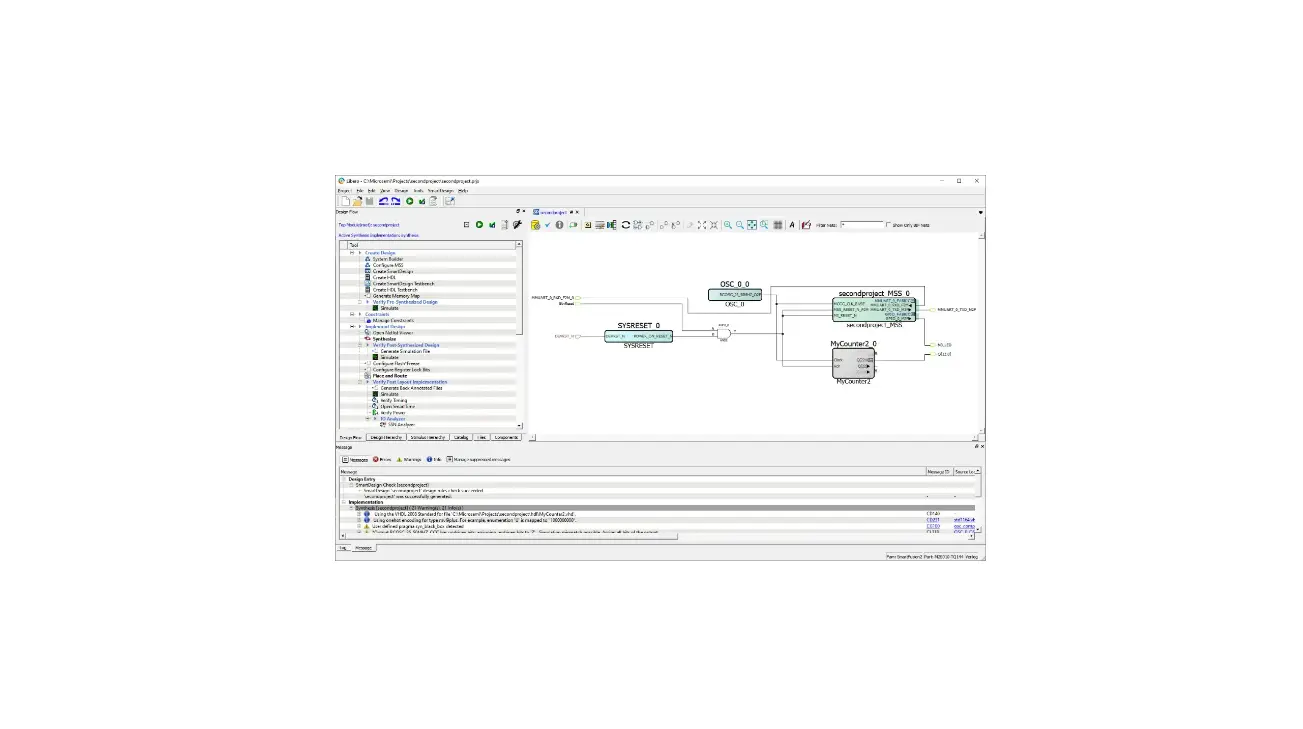Click the Save project icon in main toolbar

point(369,201)
